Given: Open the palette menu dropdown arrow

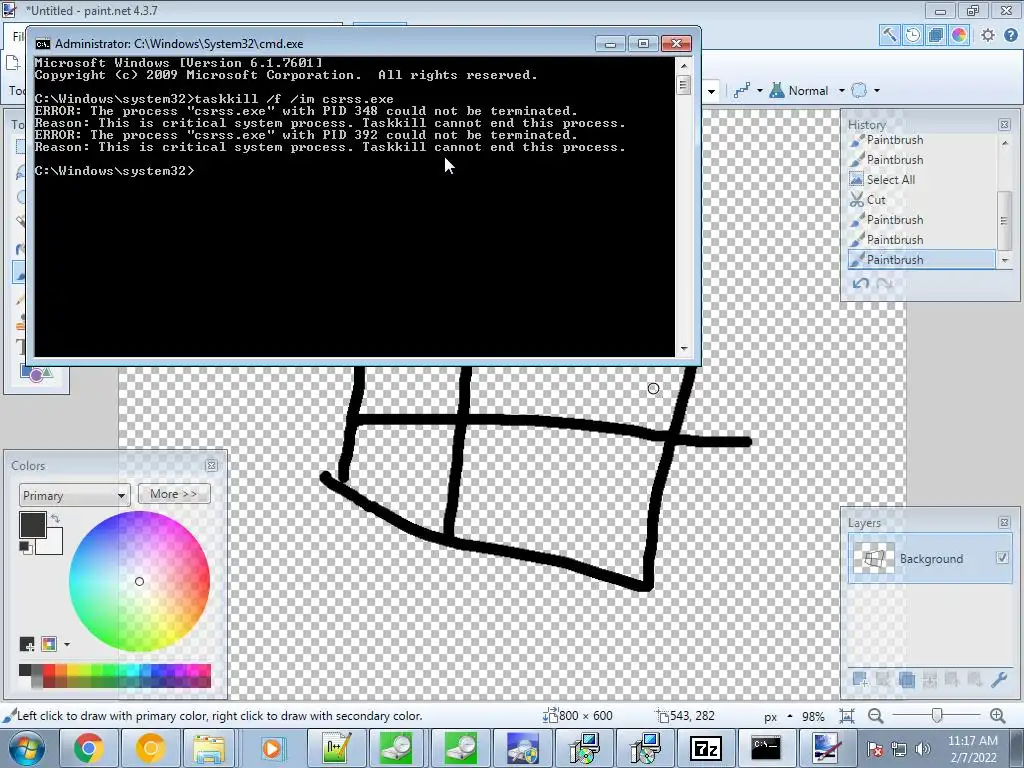Looking at the screenshot, I should coord(67,645).
